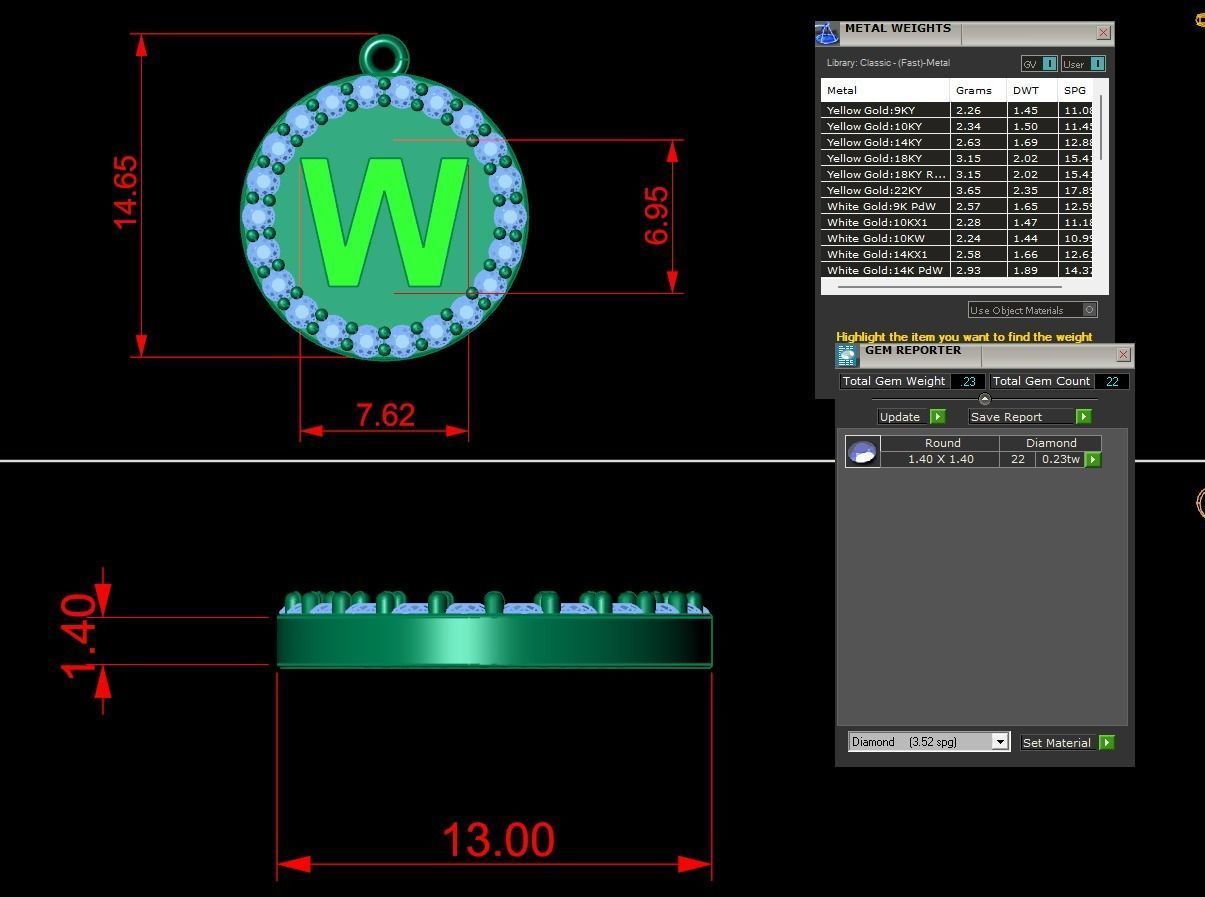Select the Yellow Gold:22KY row
Screen dimensions: 1205x897
pos(957,190)
